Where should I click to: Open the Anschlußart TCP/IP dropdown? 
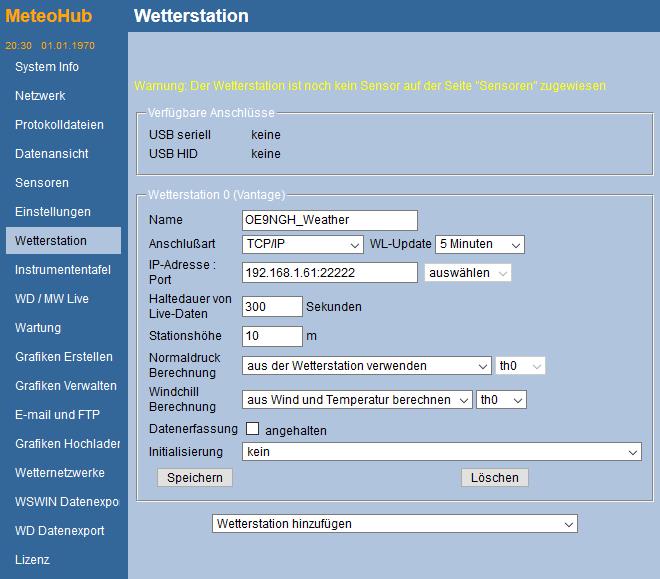[303, 244]
